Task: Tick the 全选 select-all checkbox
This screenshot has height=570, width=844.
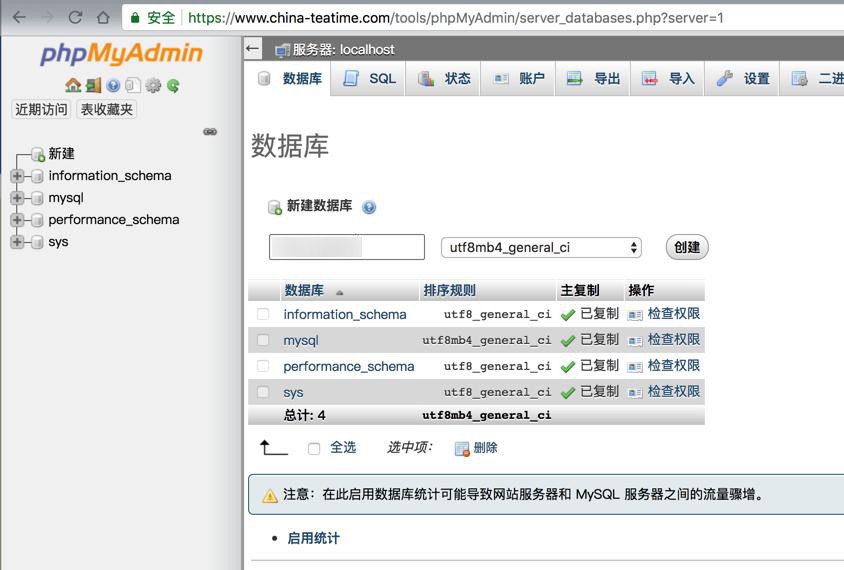Action: coord(314,448)
